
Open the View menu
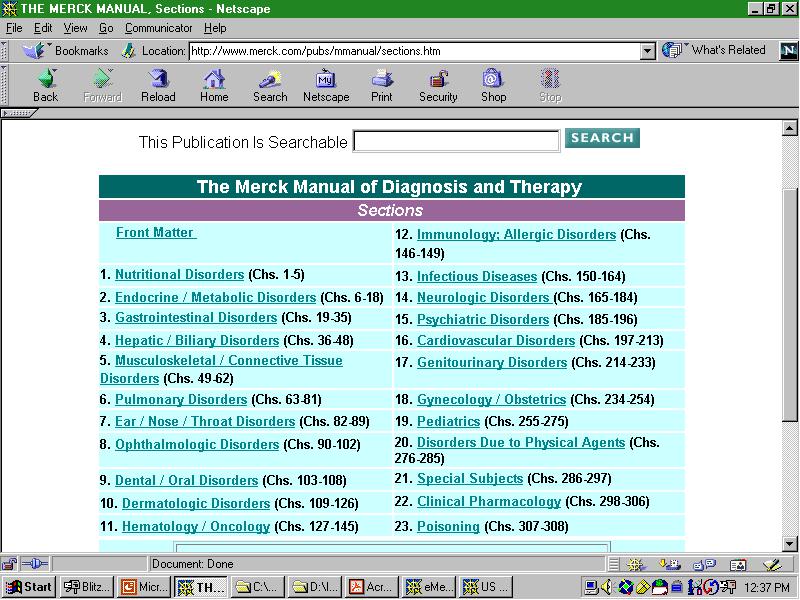coord(75,28)
